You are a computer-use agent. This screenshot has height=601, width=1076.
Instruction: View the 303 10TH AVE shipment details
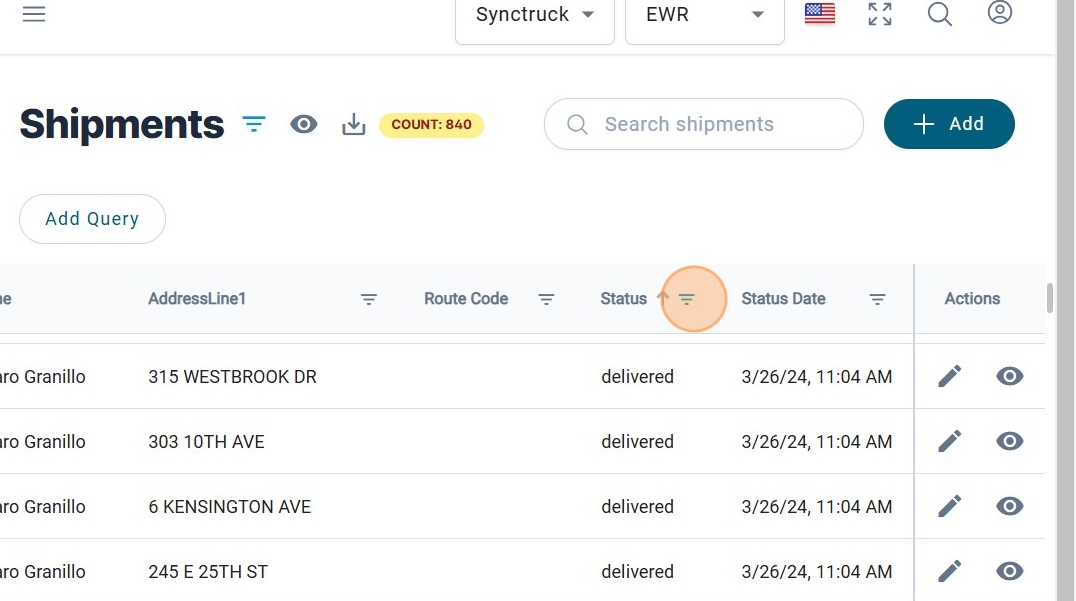[1010, 441]
